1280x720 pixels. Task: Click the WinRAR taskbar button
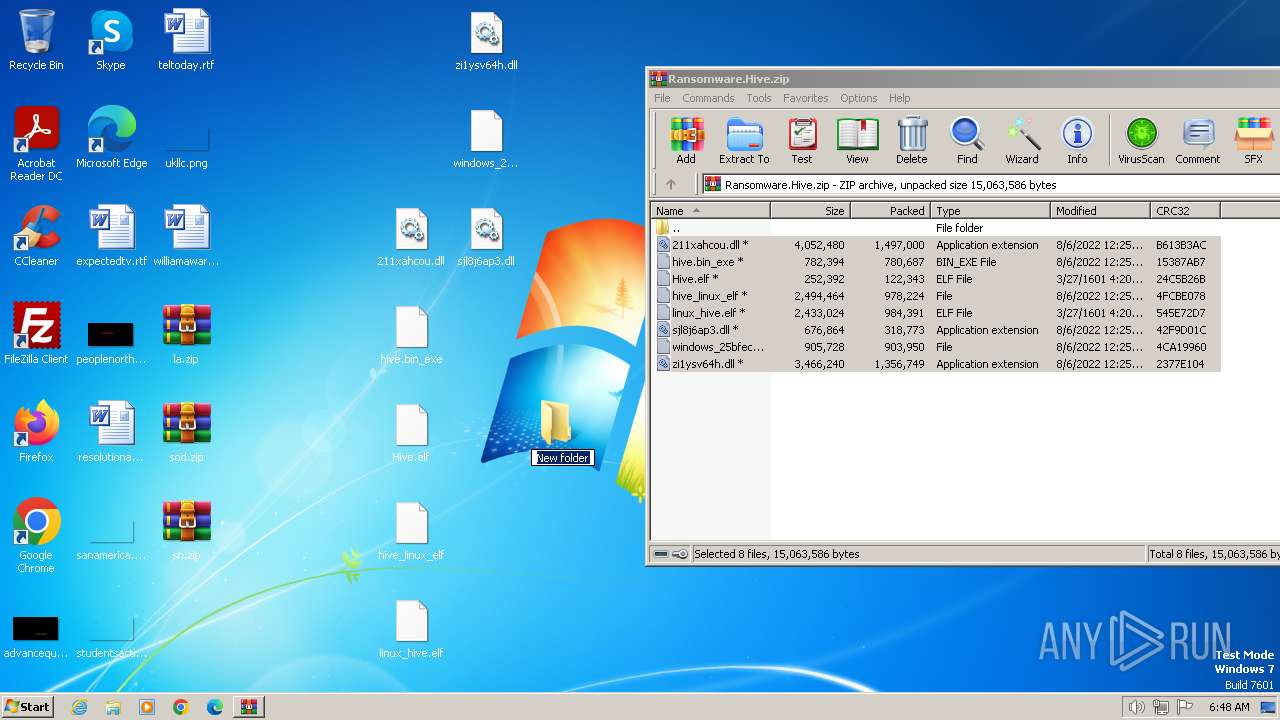pyautogui.click(x=248, y=707)
